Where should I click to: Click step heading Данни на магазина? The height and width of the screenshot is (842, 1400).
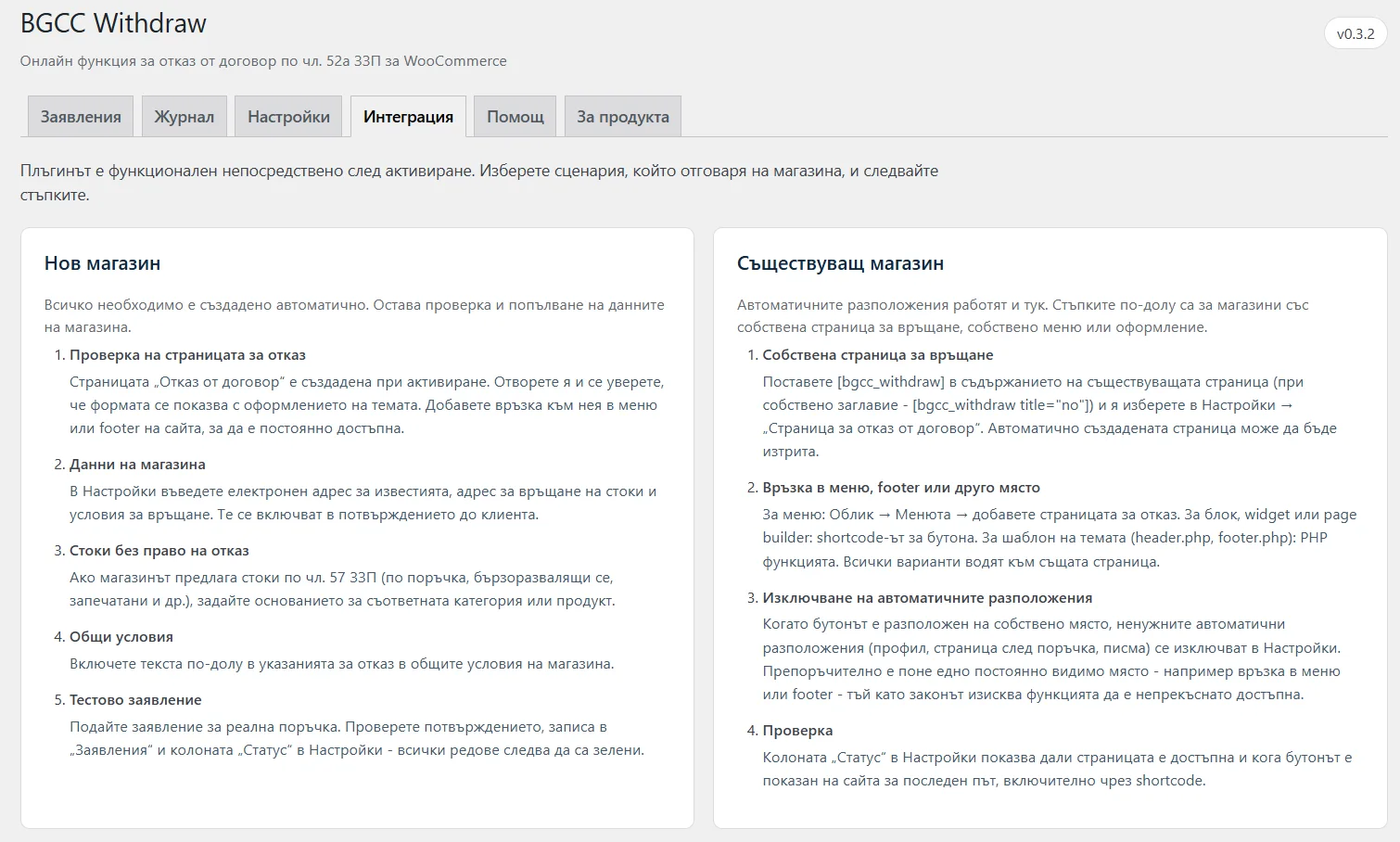pyautogui.click(x=137, y=464)
